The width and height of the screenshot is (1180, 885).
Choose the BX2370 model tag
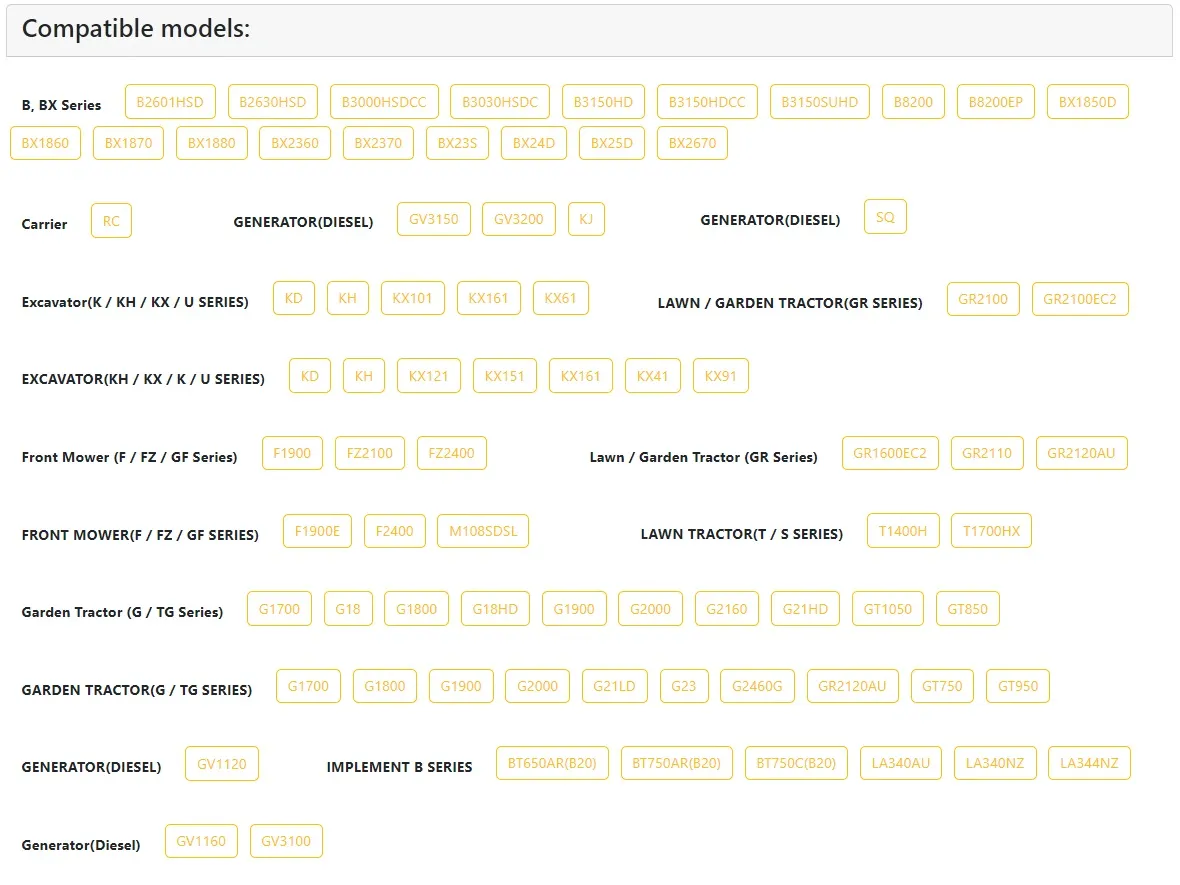(x=379, y=143)
